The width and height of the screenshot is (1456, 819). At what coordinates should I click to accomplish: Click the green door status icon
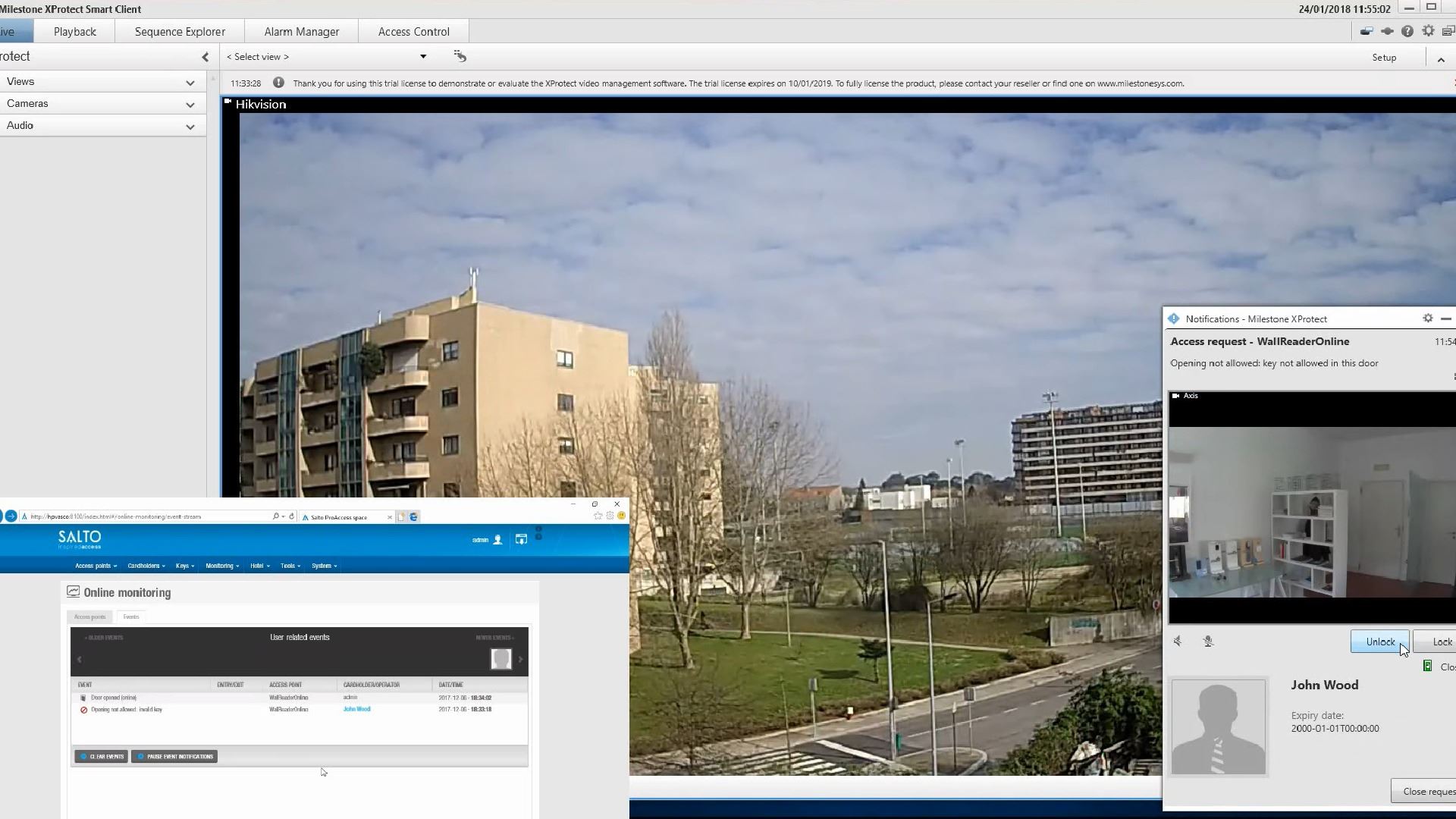coord(1427,666)
